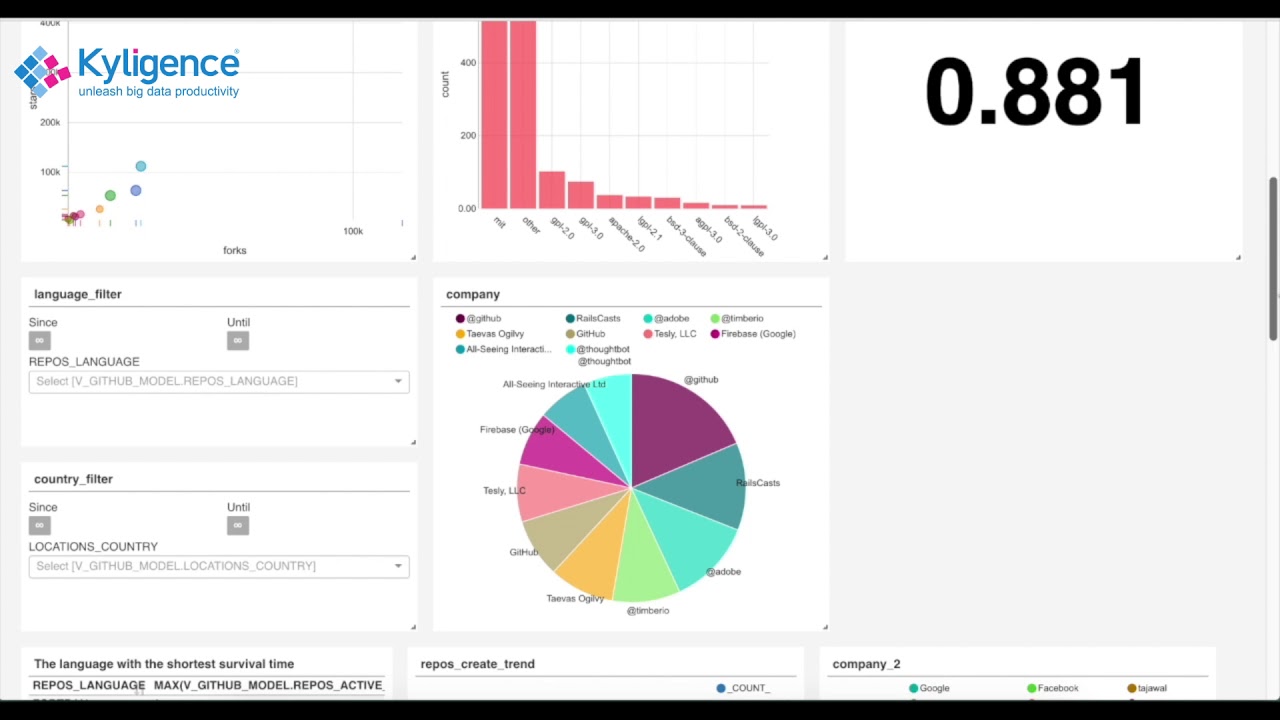The width and height of the screenshot is (1280, 720).
Task: Click the resize handle of language_filter panel
Action: click(x=413, y=442)
